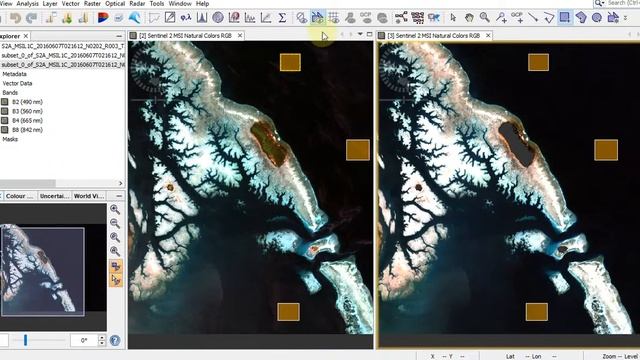
Task: Open the Analysis menu
Action: (27, 4)
